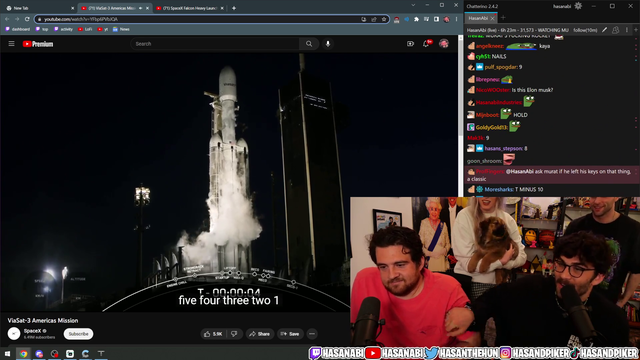640x360 pixels.
Task: Open the LoFi bookmark
Action: pyautogui.click(x=85, y=29)
